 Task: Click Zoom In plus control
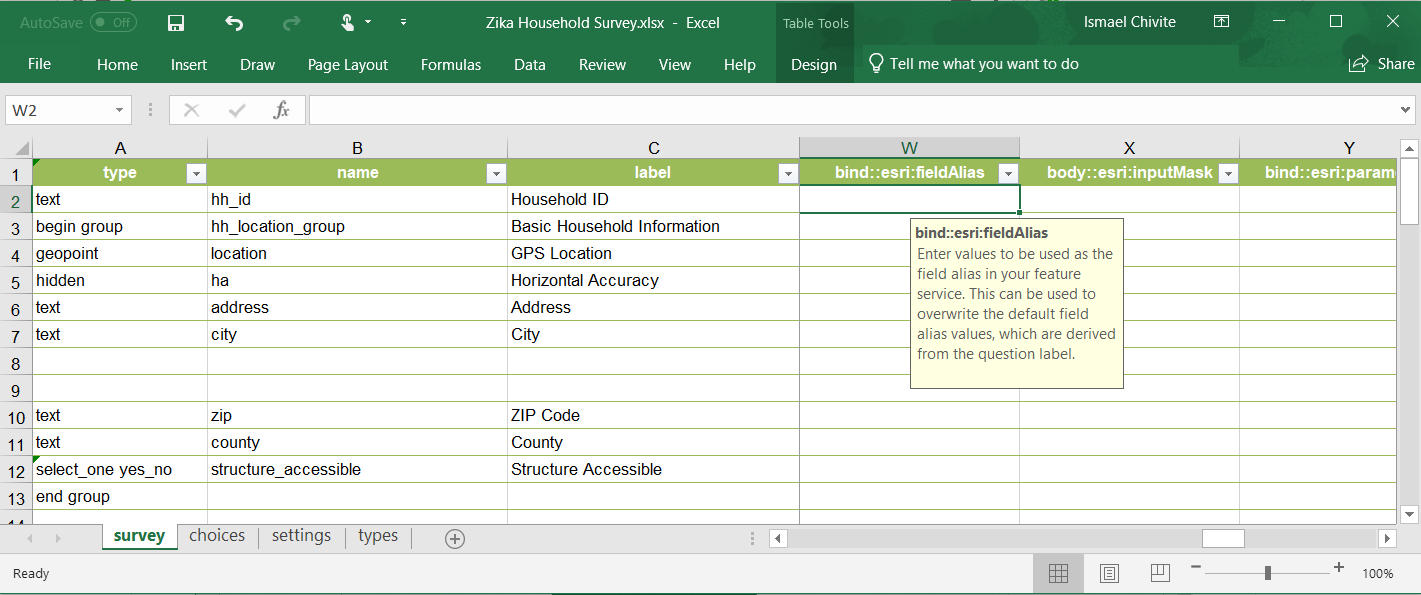click(1340, 573)
